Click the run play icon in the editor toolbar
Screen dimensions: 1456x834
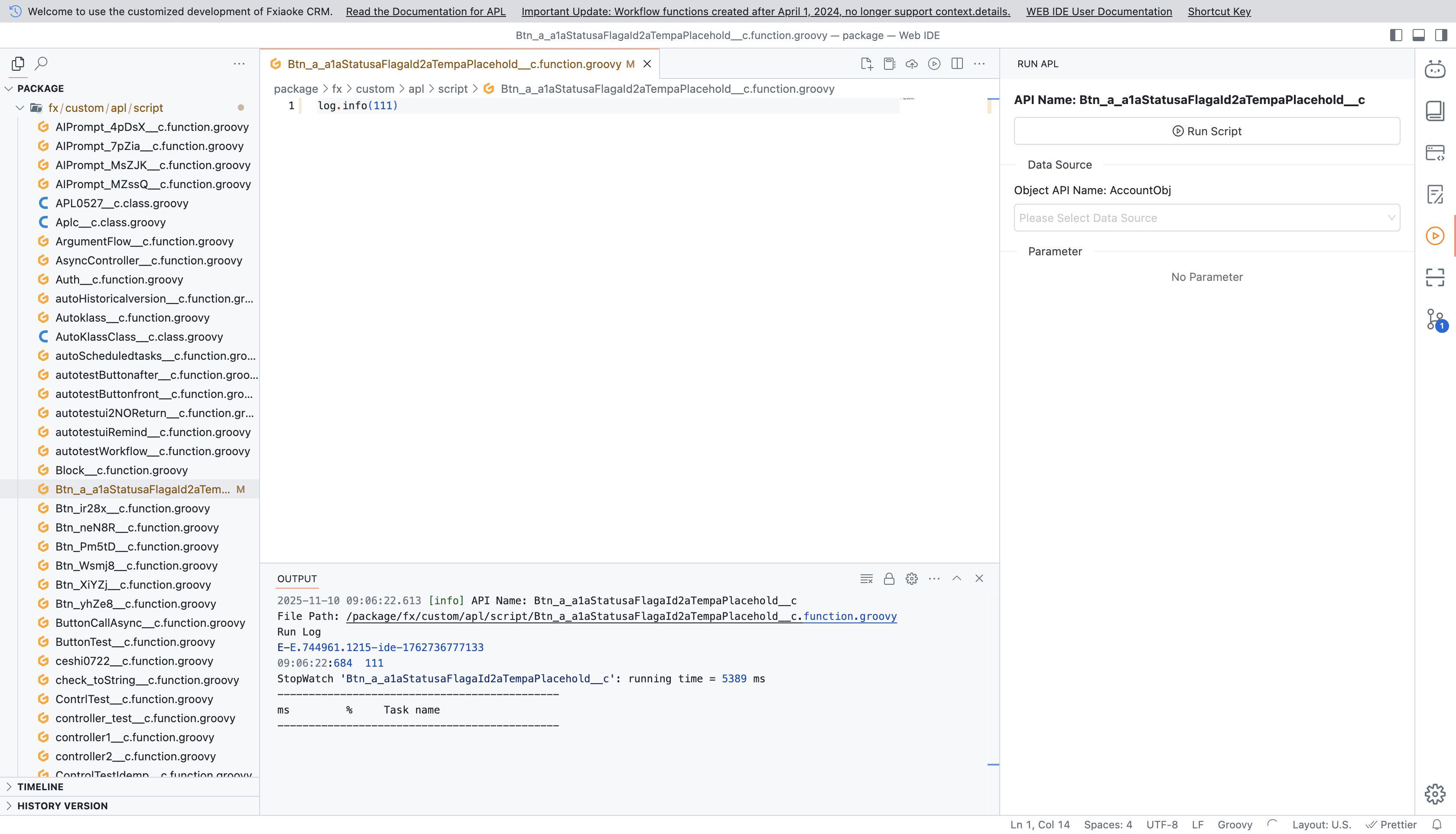[x=934, y=64]
